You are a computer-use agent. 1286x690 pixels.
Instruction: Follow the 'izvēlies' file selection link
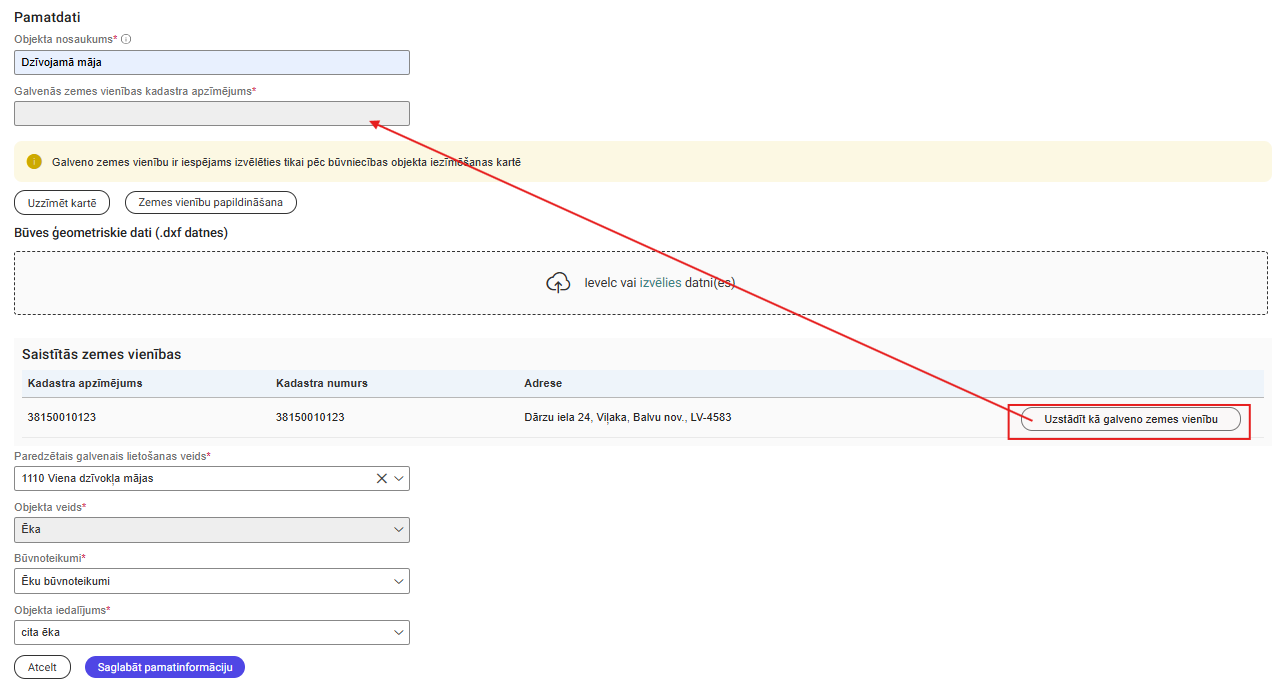tap(660, 283)
